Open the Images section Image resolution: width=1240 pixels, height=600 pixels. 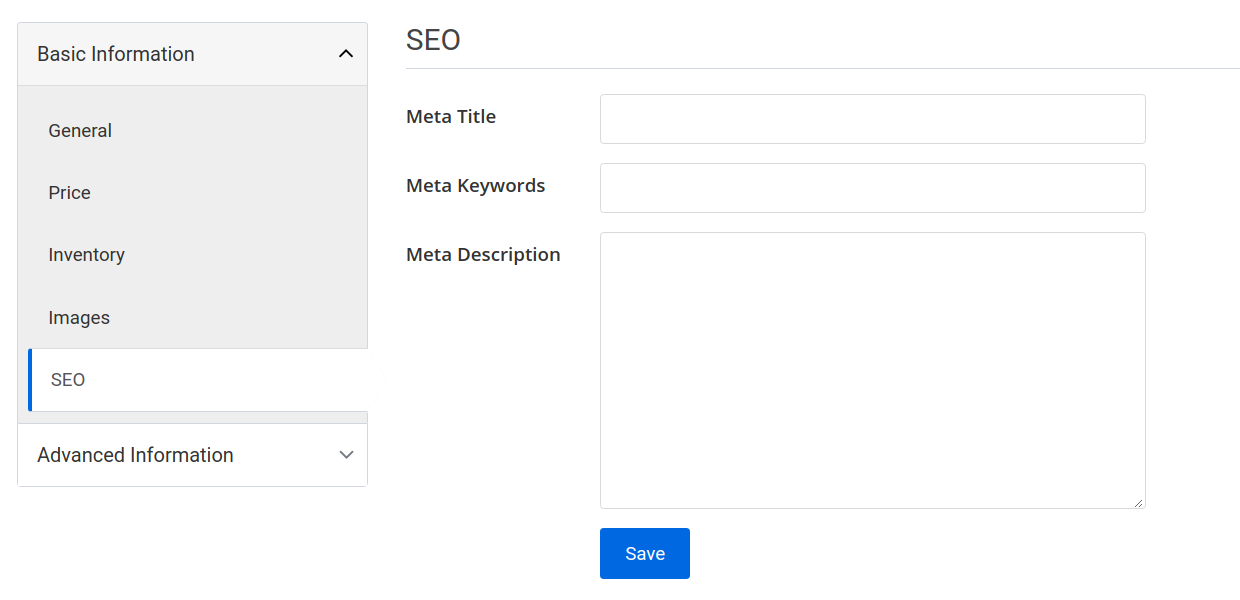pyautogui.click(x=79, y=317)
